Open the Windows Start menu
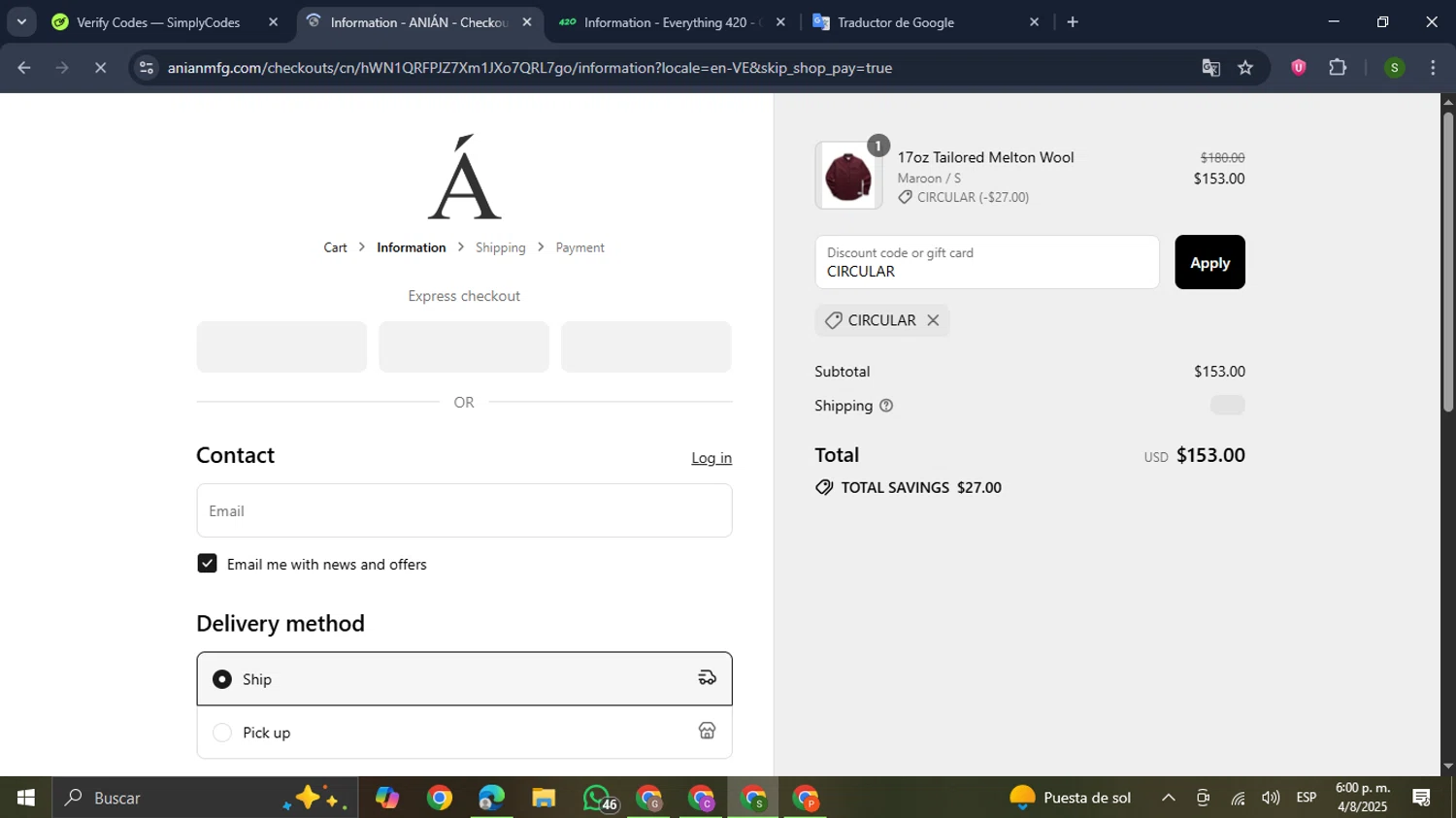The height and width of the screenshot is (818, 1456). pos(26,798)
